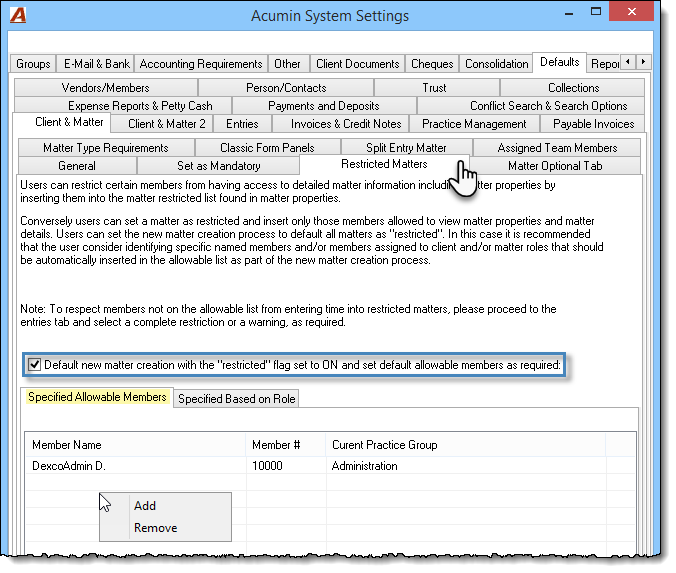
Task: Click the Administration practice group cell
Action: pyautogui.click(x=466, y=466)
